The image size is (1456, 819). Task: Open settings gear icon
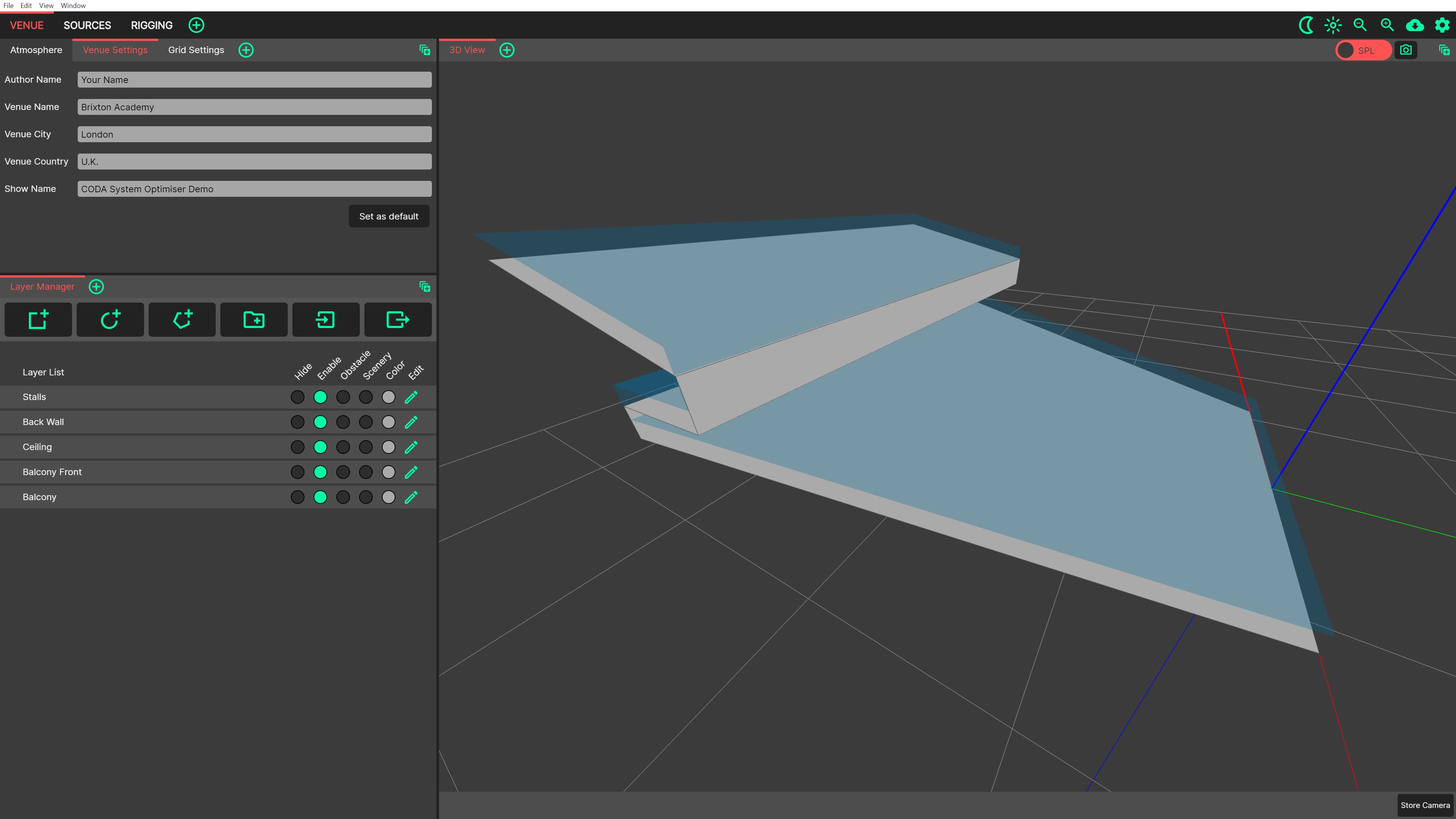(x=1442, y=25)
